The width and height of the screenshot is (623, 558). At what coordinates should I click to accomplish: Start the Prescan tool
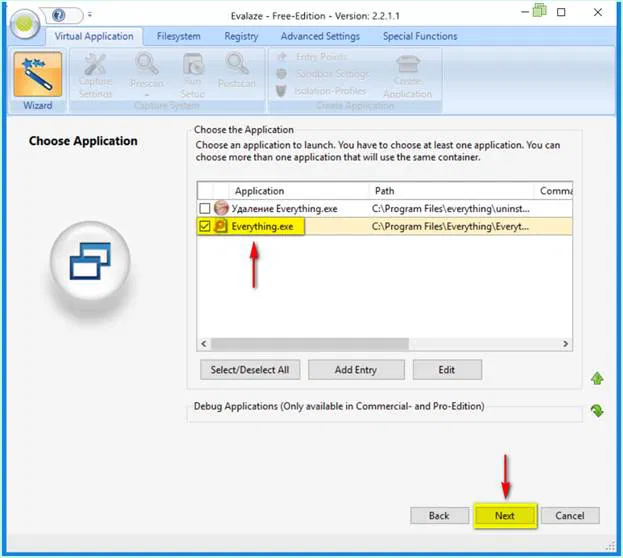pos(147,75)
